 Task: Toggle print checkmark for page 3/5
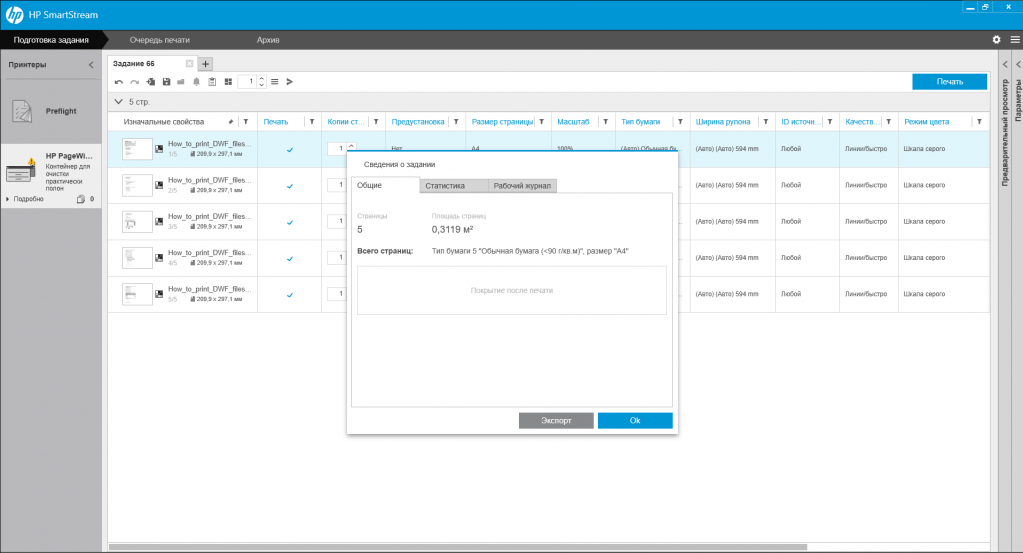pyautogui.click(x=290, y=223)
